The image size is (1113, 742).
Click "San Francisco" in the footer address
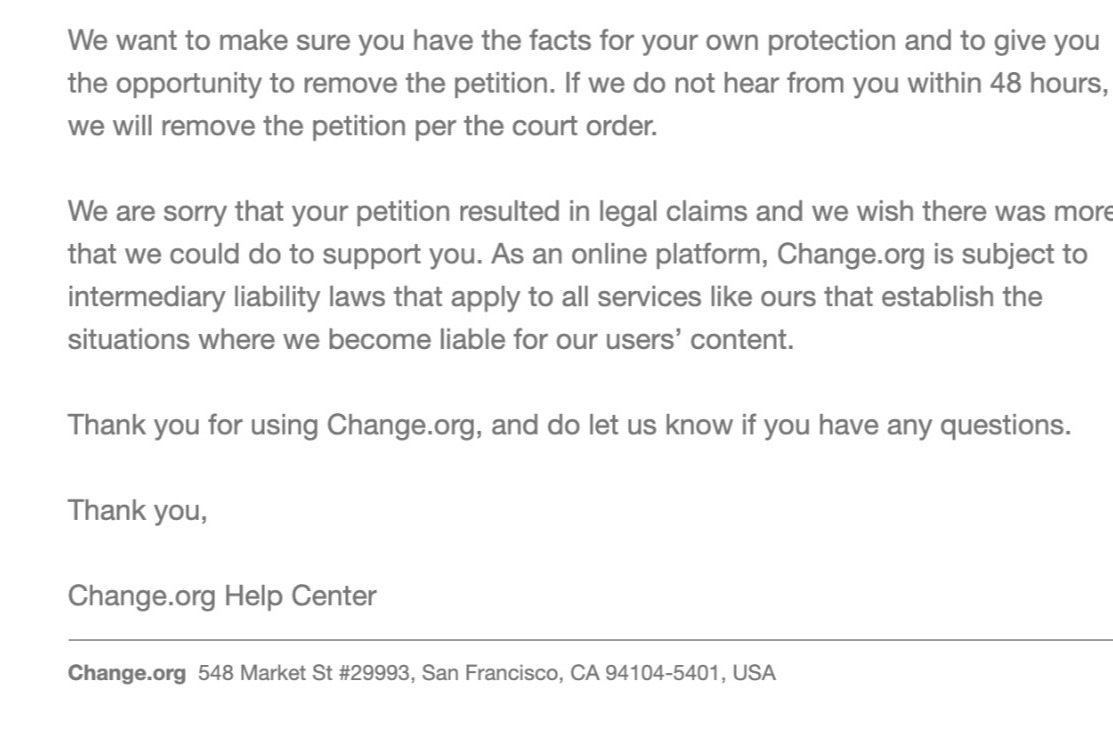492,673
